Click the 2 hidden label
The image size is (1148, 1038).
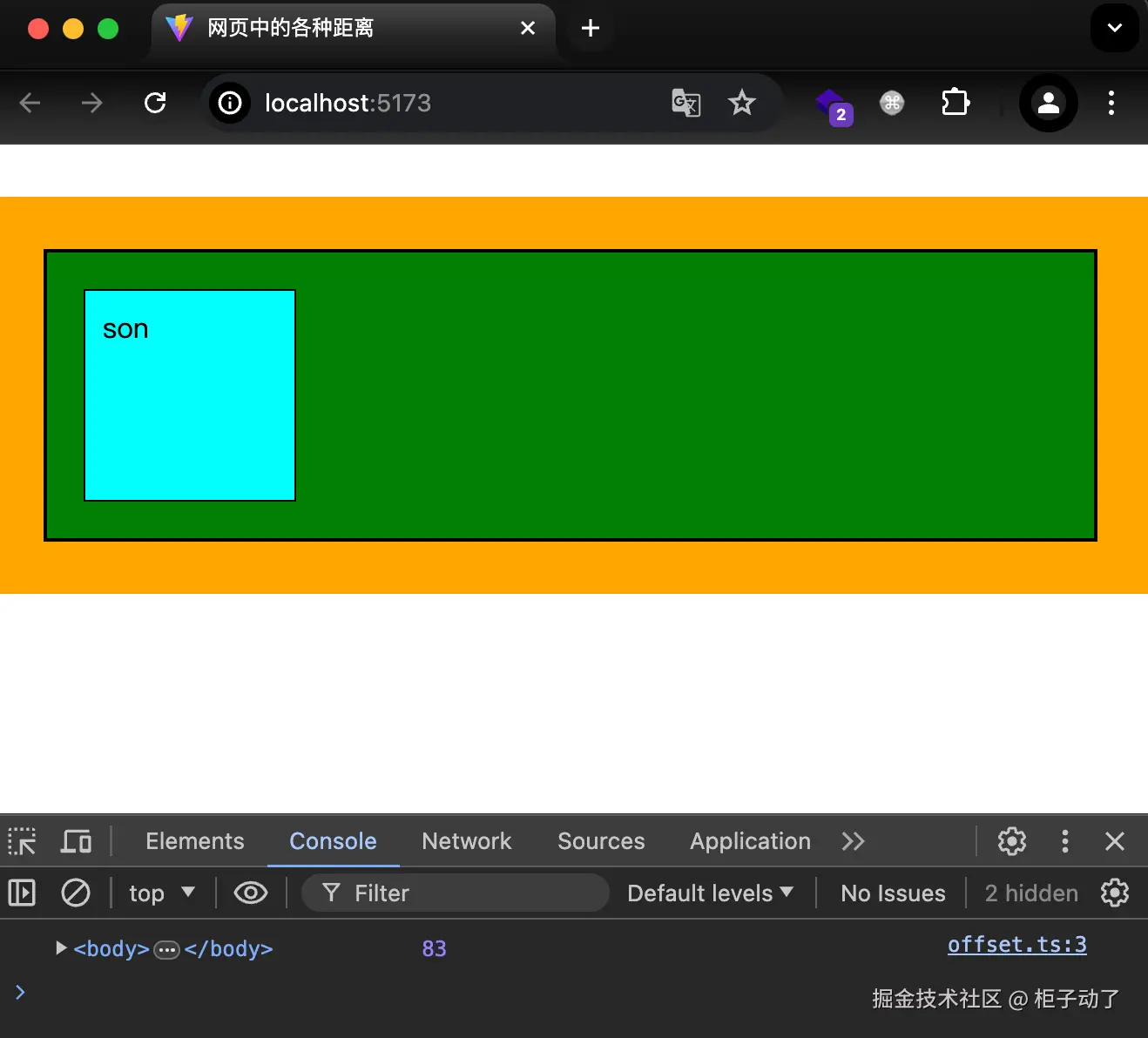click(1031, 893)
